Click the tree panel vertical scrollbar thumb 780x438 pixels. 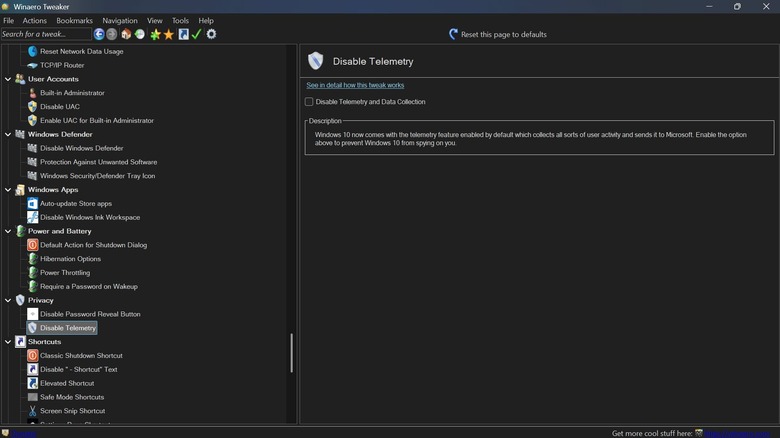292,353
